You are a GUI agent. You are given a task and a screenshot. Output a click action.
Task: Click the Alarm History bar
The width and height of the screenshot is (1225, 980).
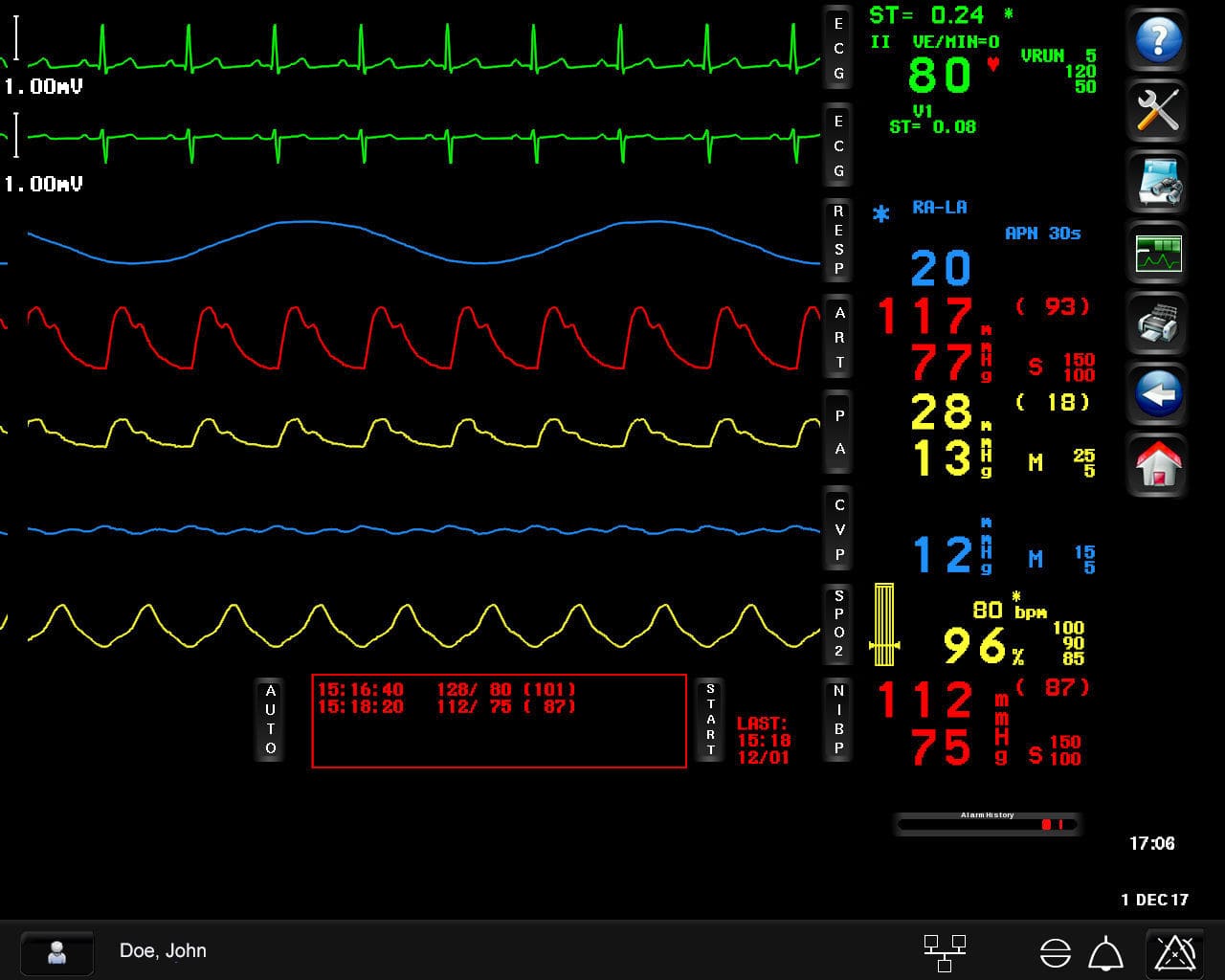987,823
